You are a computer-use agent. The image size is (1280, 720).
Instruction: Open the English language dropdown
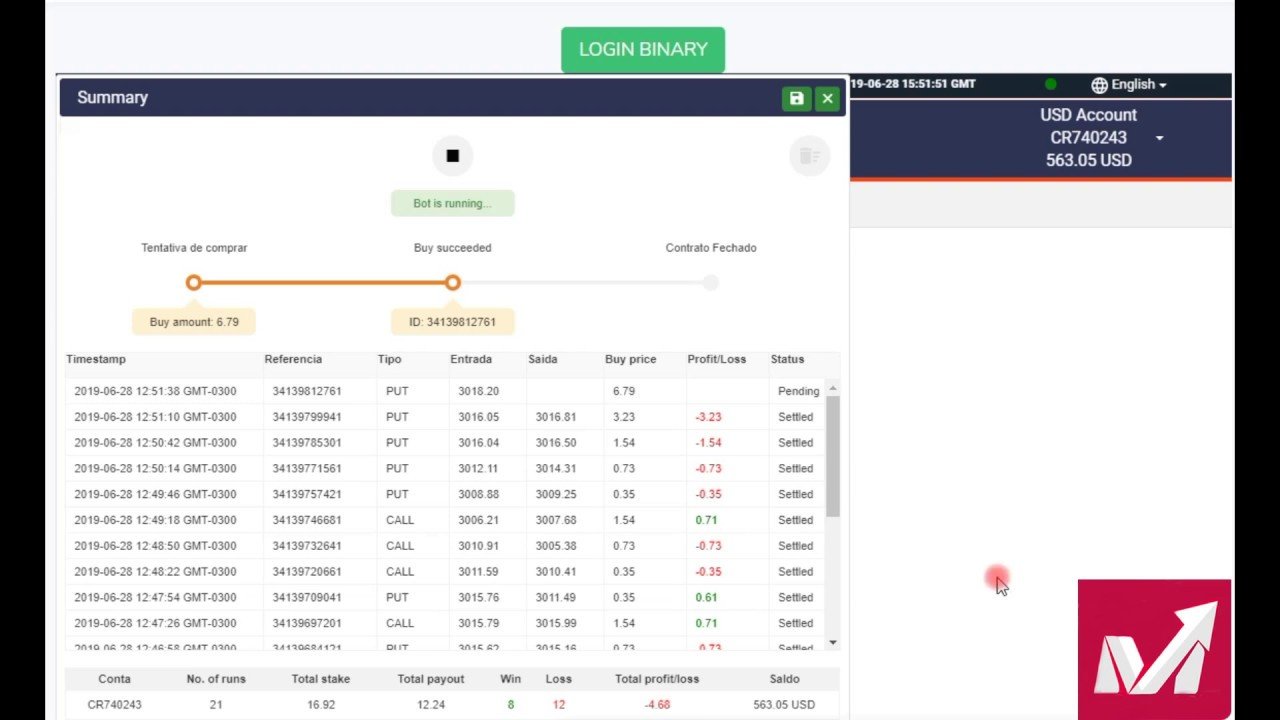1139,85
